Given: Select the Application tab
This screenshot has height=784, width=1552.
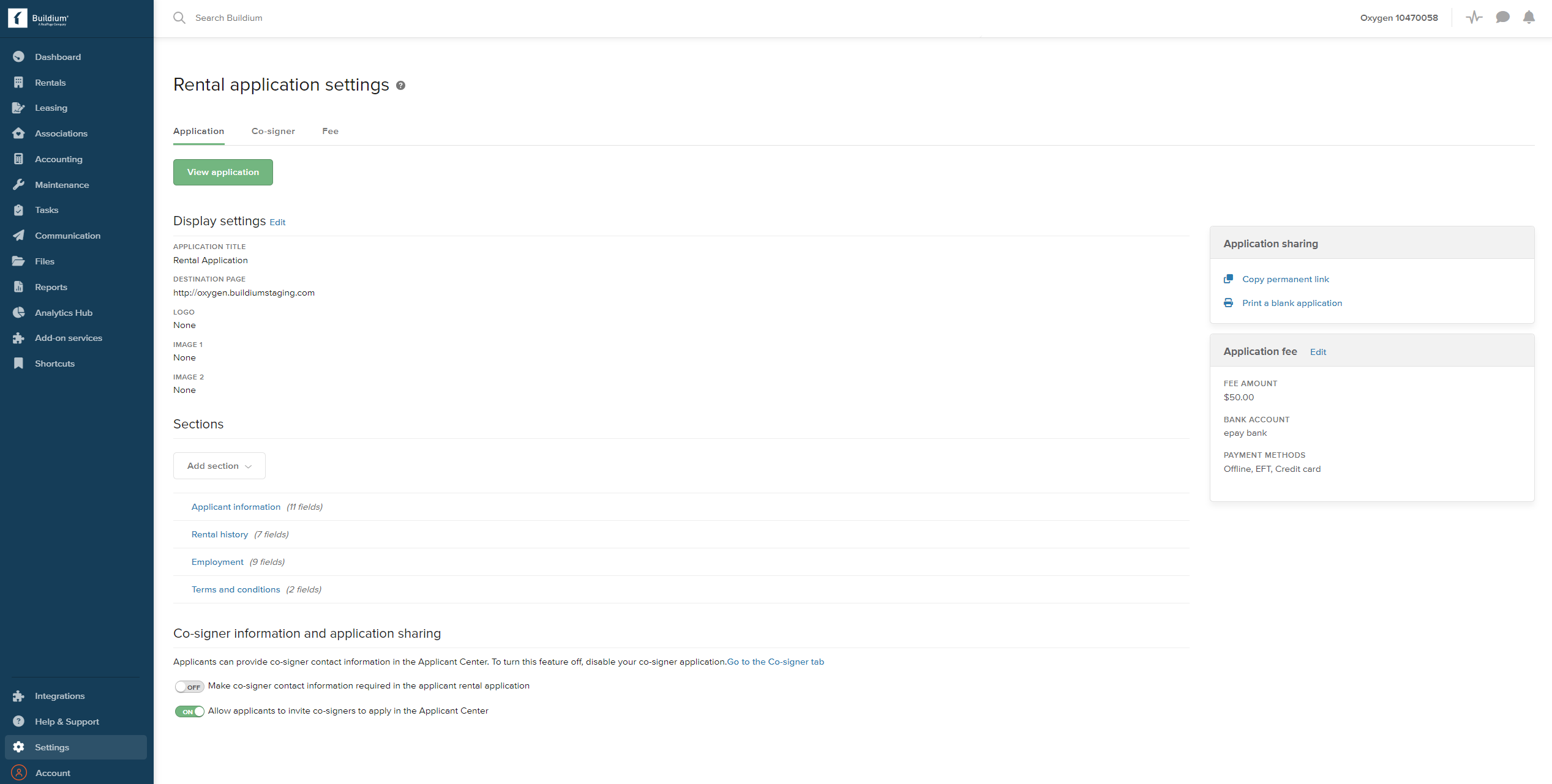Looking at the screenshot, I should point(199,131).
